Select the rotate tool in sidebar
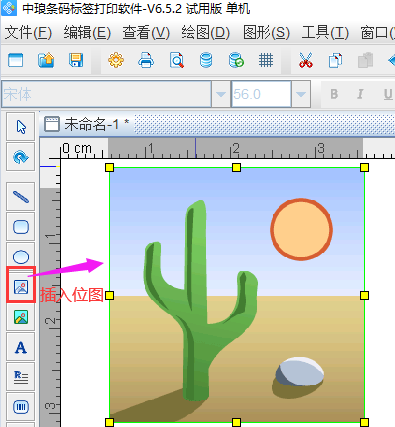The image size is (395, 427). tap(21, 157)
